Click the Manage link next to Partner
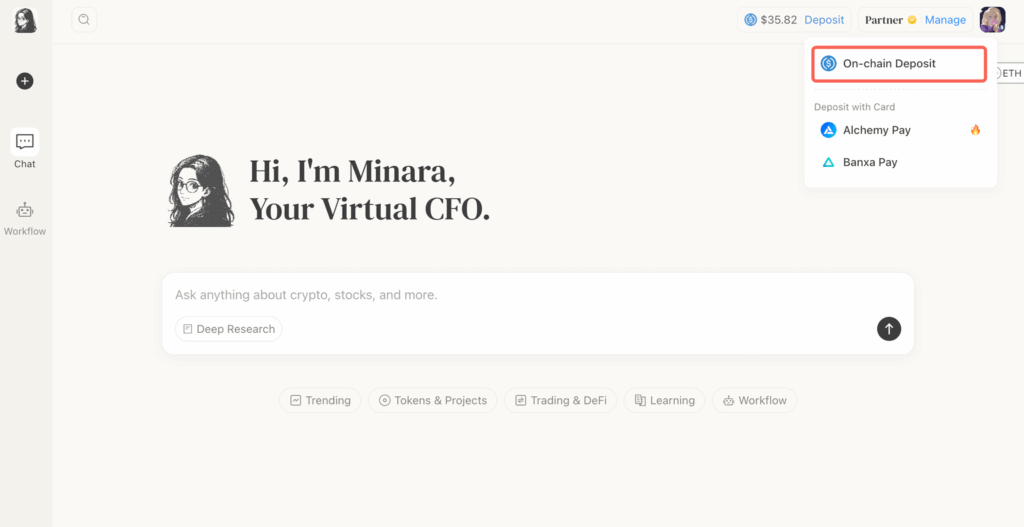1024x527 pixels. pyautogui.click(x=945, y=20)
